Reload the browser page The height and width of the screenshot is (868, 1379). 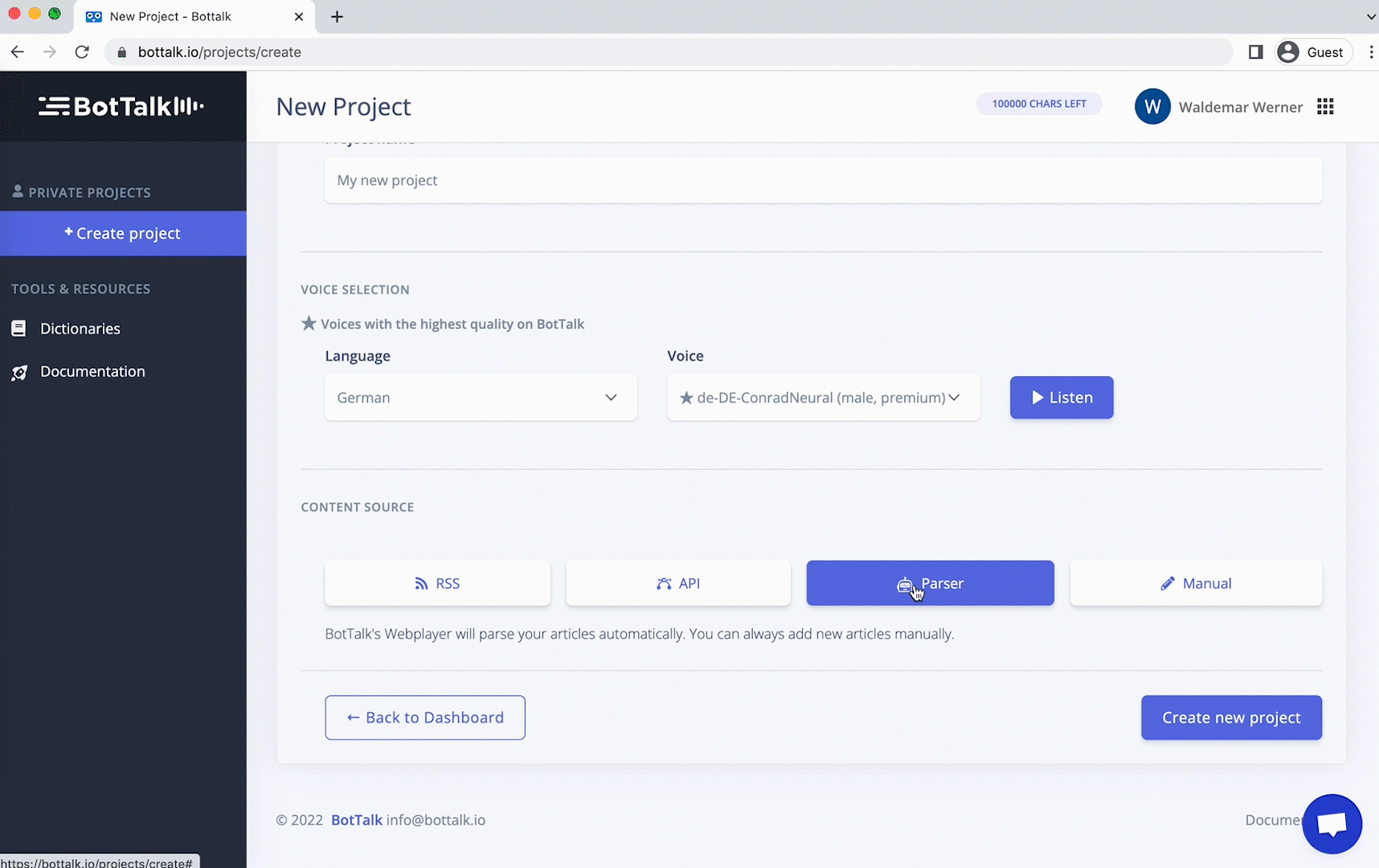(x=82, y=52)
